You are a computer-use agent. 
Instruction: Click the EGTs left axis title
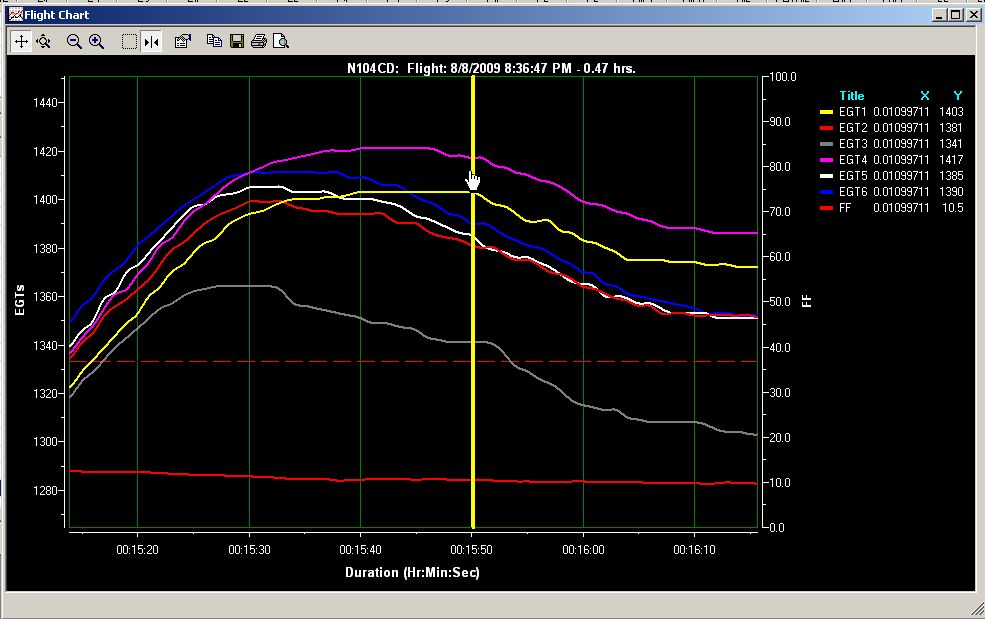click(20, 300)
